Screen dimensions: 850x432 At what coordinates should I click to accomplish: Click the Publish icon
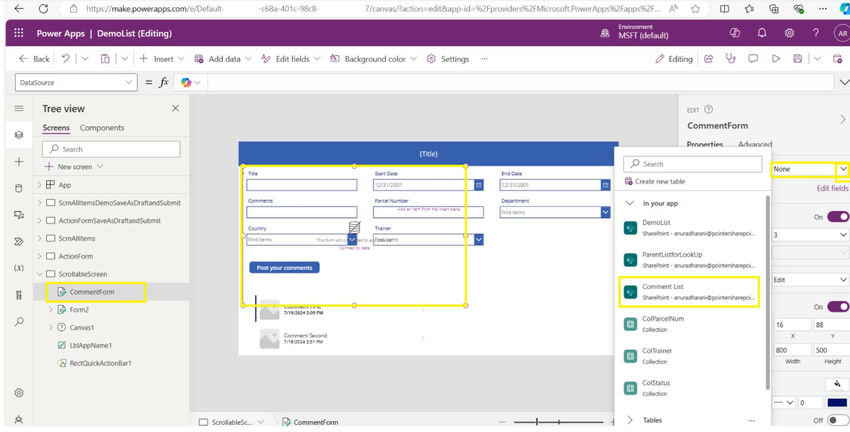pyautogui.click(x=838, y=59)
